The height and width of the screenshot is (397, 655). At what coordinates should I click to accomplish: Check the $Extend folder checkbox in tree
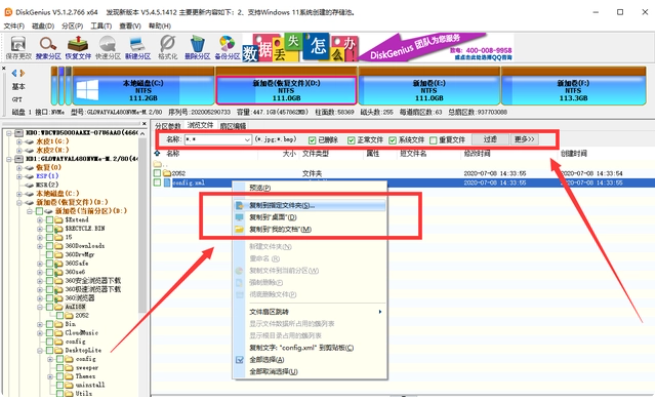click(x=49, y=220)
